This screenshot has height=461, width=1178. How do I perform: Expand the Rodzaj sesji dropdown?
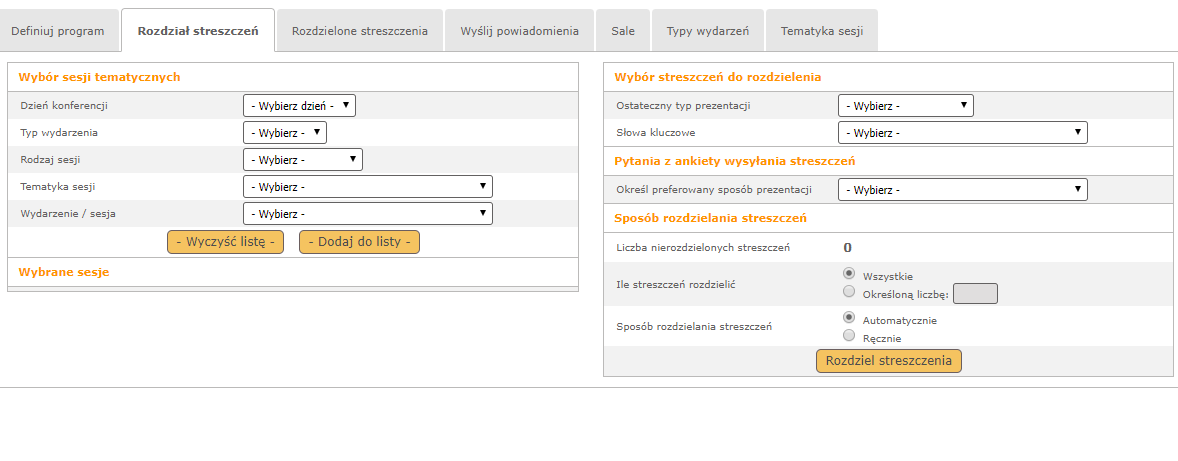(303, 160)
